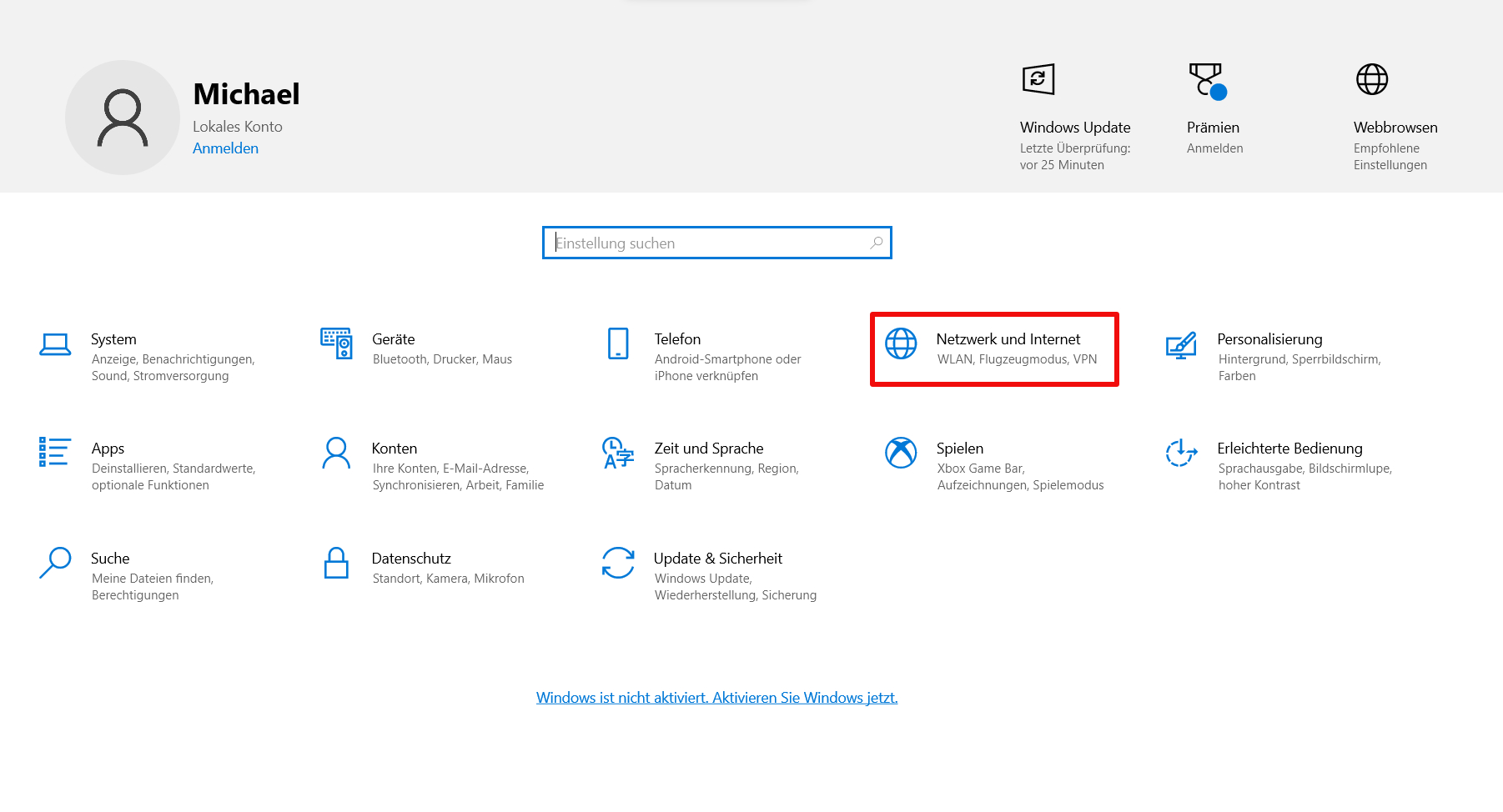
Task: Click the Windows activation link
Action: pyautogui.click(x=716, y=698)
